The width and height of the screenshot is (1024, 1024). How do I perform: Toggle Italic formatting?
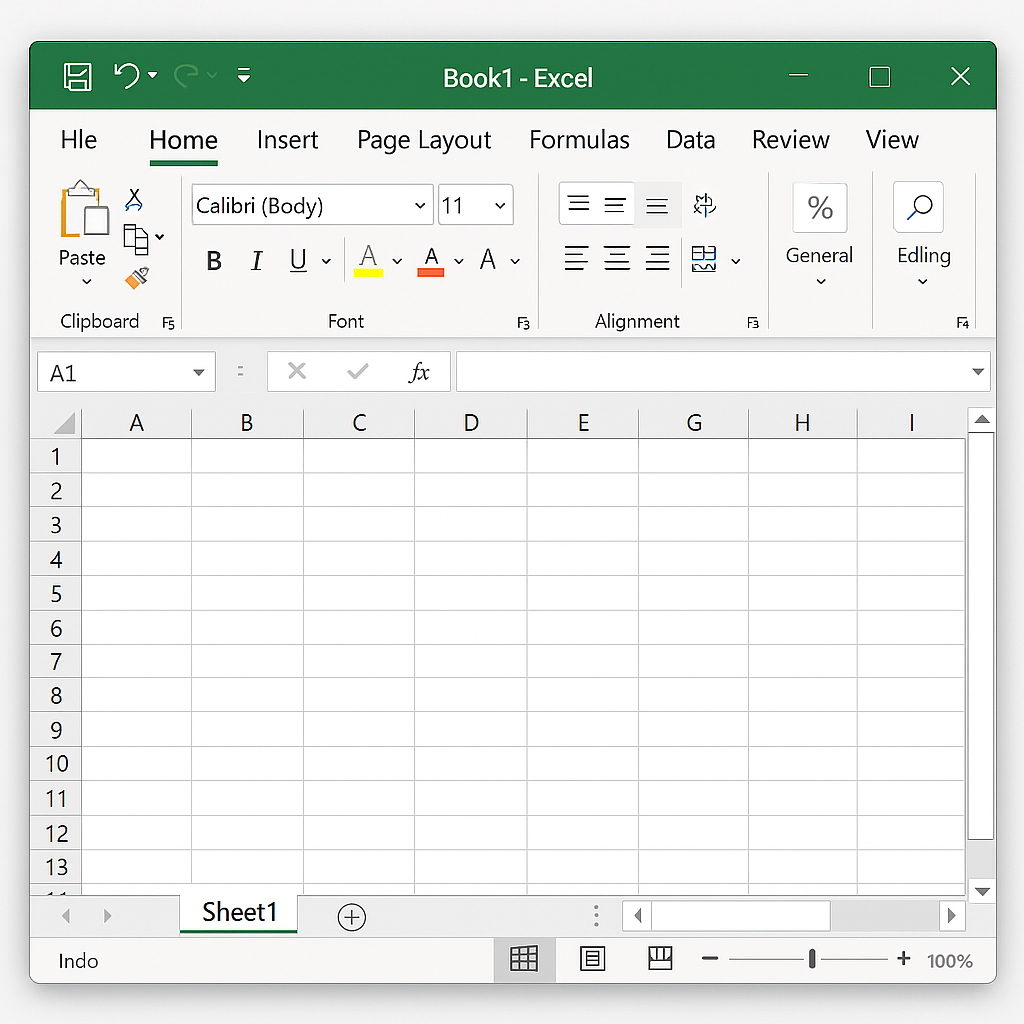[257, 261]
